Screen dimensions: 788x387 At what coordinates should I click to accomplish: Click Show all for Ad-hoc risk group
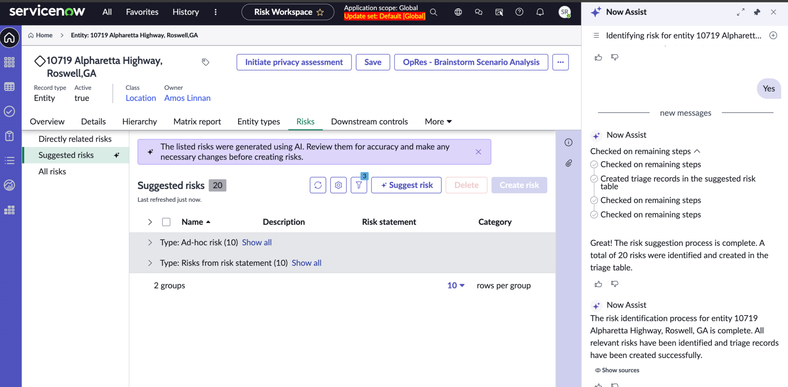pyautogui.click(x=257, y=242)
